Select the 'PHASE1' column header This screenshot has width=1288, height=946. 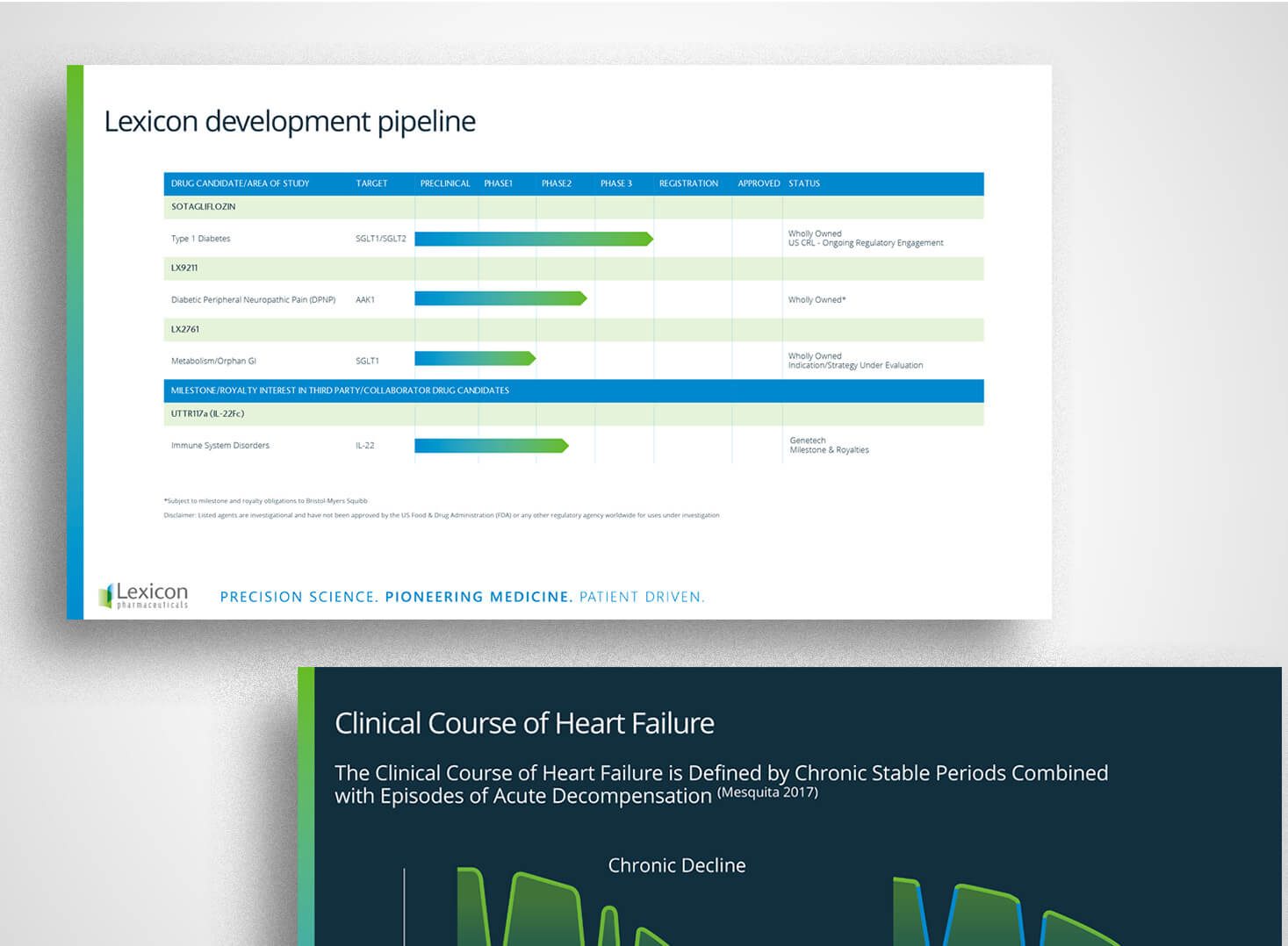coord(498,183)
